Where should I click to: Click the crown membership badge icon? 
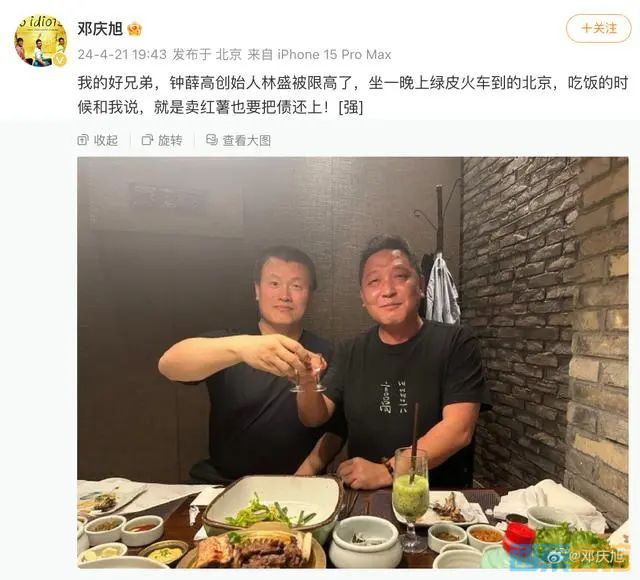[x=135, y=29]
